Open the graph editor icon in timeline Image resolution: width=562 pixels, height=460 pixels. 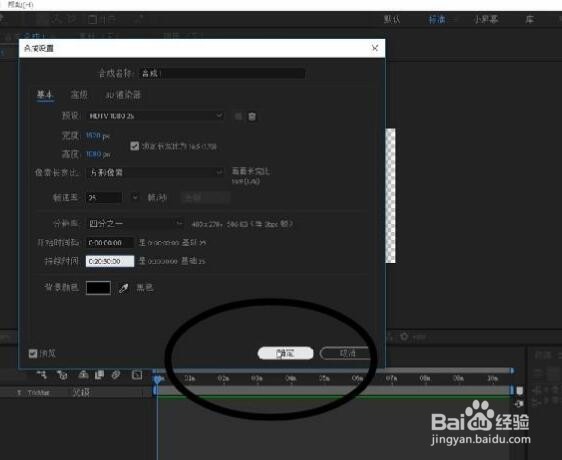(x=137, y=375)
